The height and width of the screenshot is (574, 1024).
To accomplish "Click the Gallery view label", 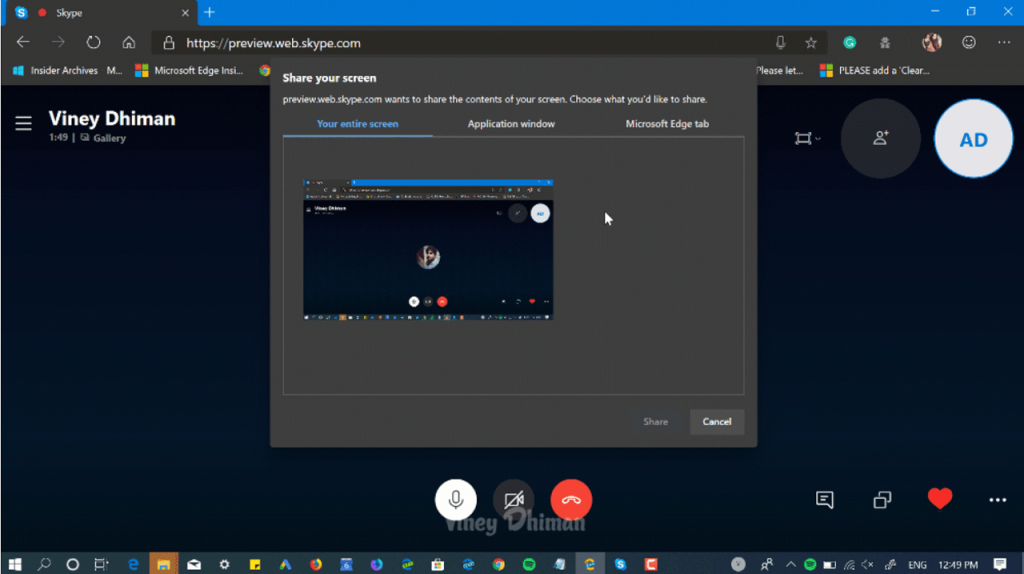I will 109,138.
